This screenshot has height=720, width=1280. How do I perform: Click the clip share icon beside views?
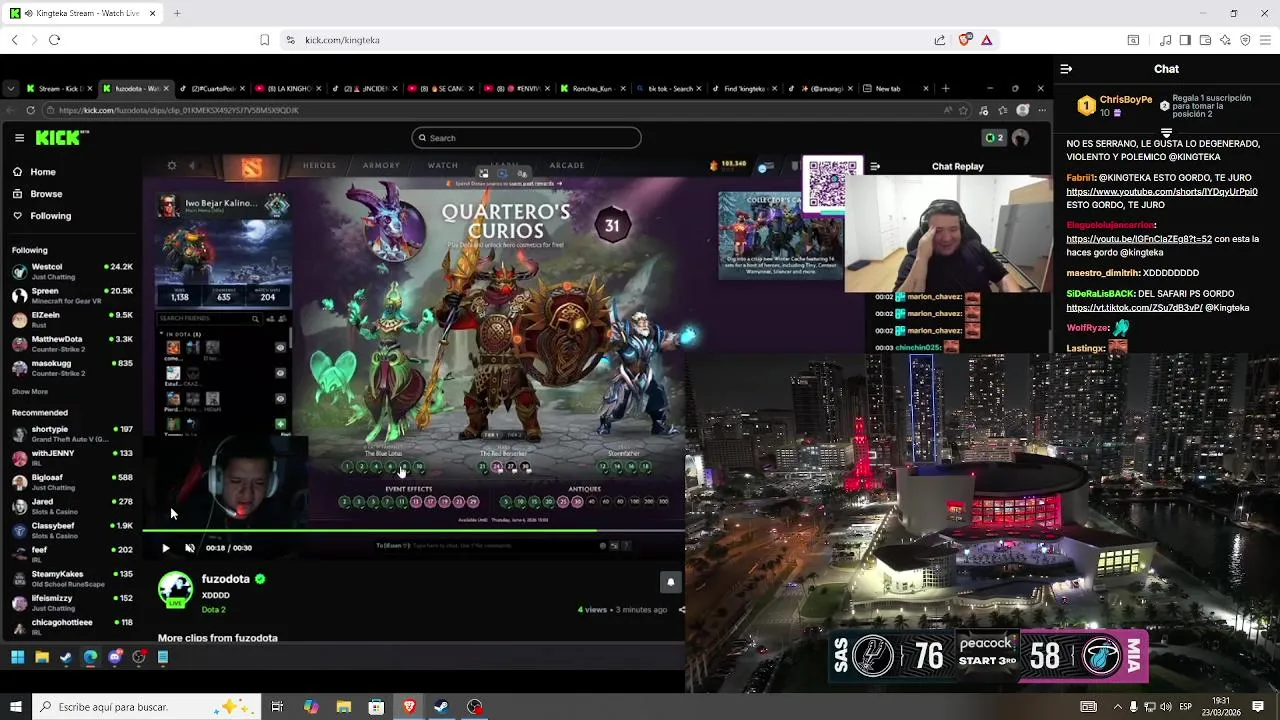(x=681, y=609)
